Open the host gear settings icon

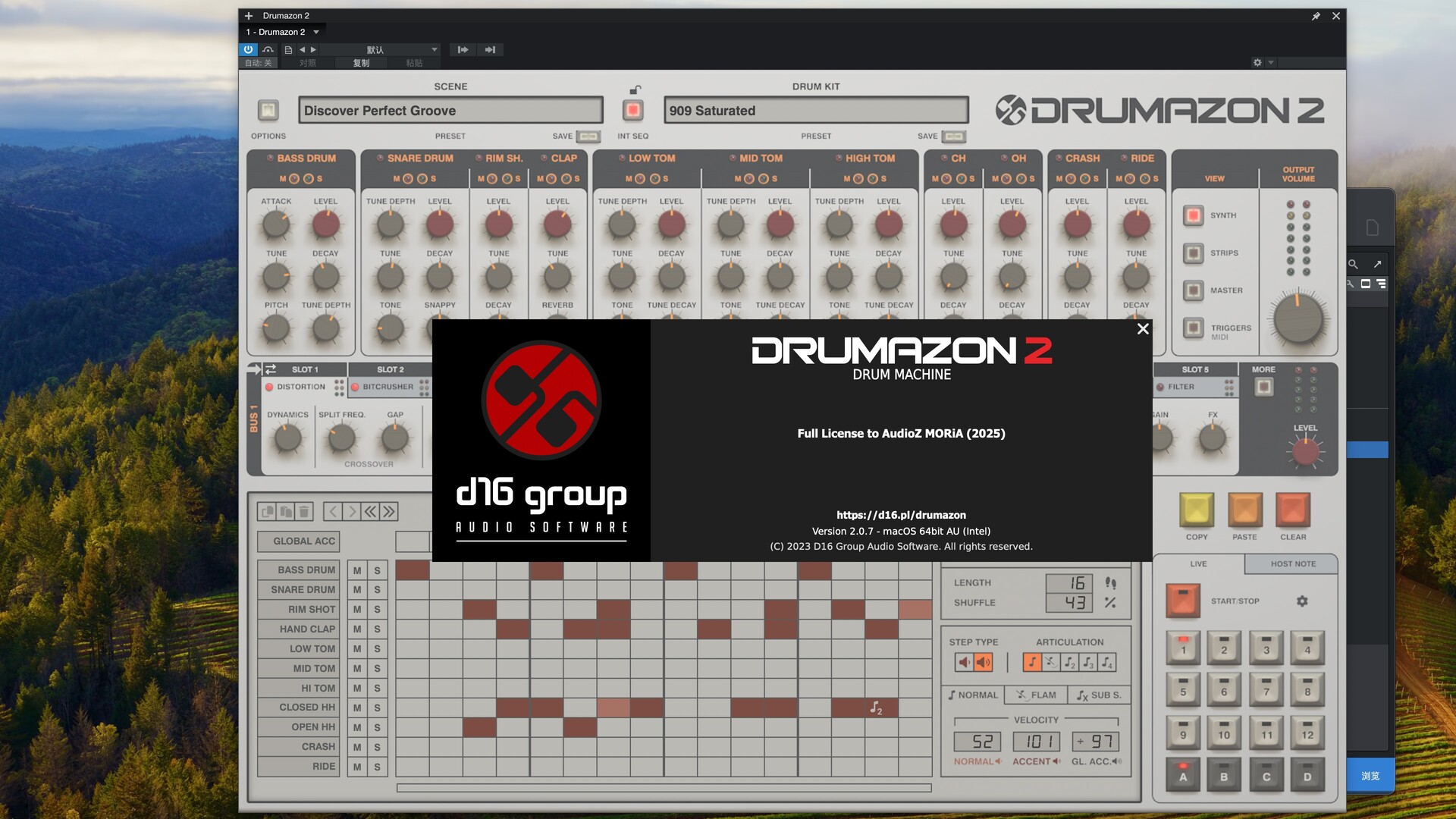(x=1257, y=62)
